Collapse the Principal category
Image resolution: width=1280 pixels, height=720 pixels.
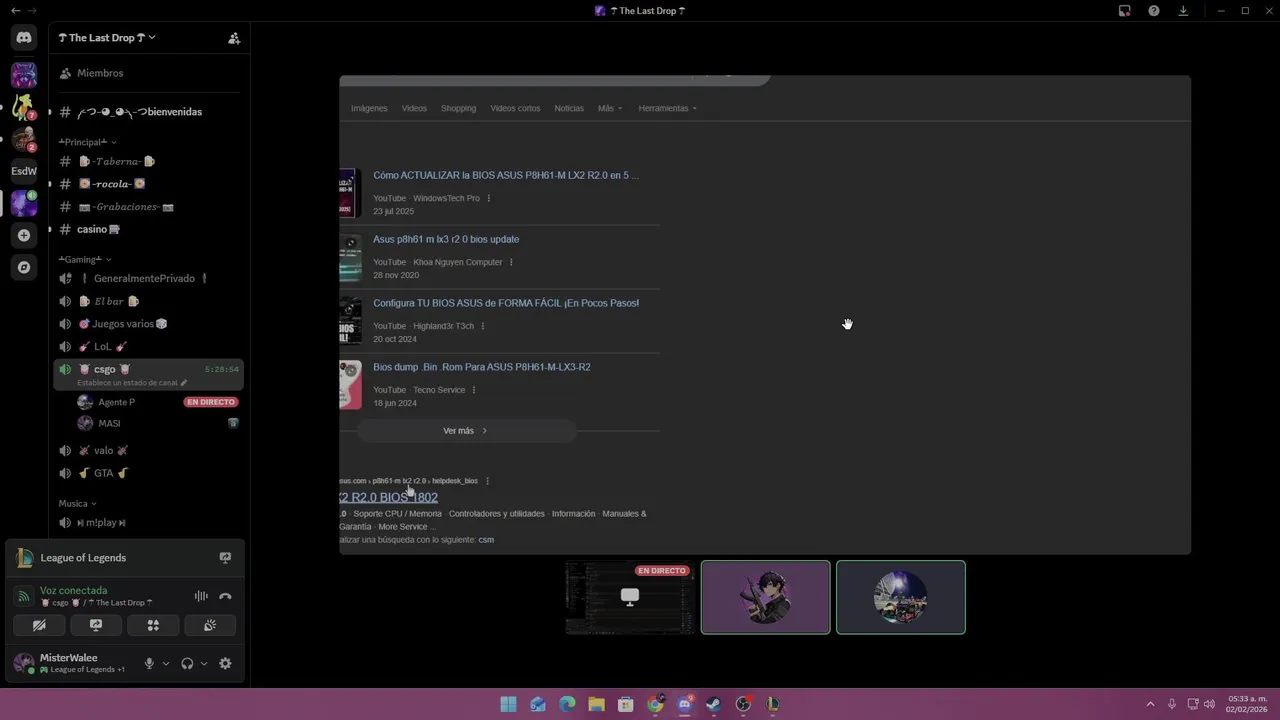pyautogui.click(x=88, y=142)
